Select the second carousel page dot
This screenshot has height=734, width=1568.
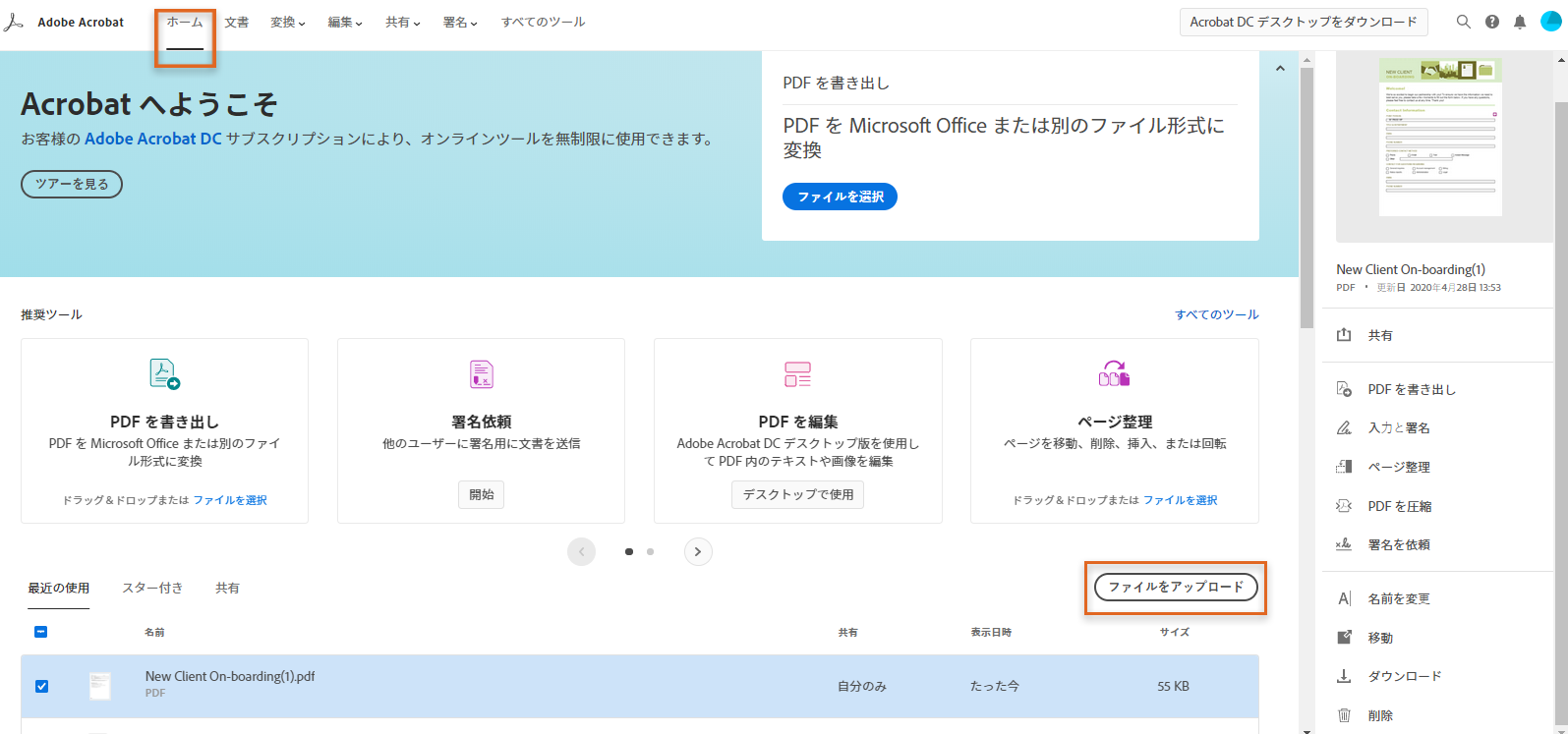650,552
